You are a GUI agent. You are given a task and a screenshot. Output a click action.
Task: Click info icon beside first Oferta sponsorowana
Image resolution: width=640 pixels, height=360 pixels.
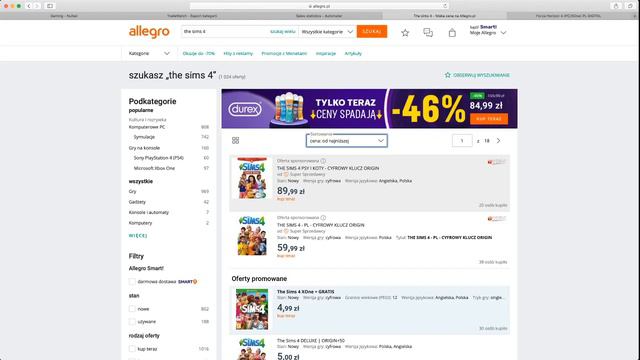(323, 161)
